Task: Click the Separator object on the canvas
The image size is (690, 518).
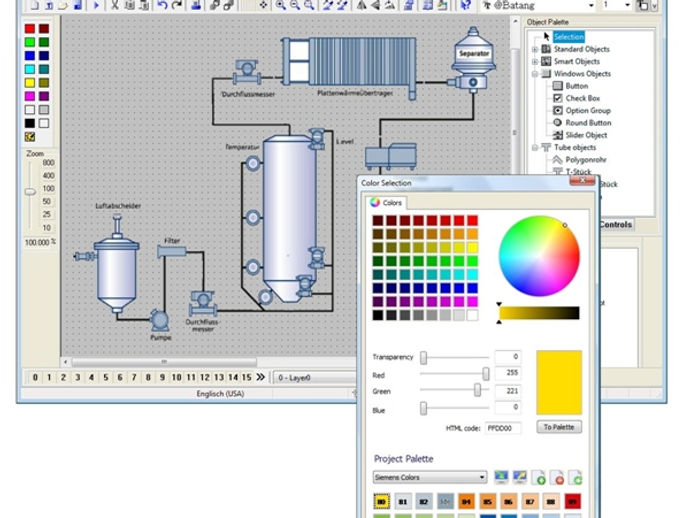Action: [473, 60]
